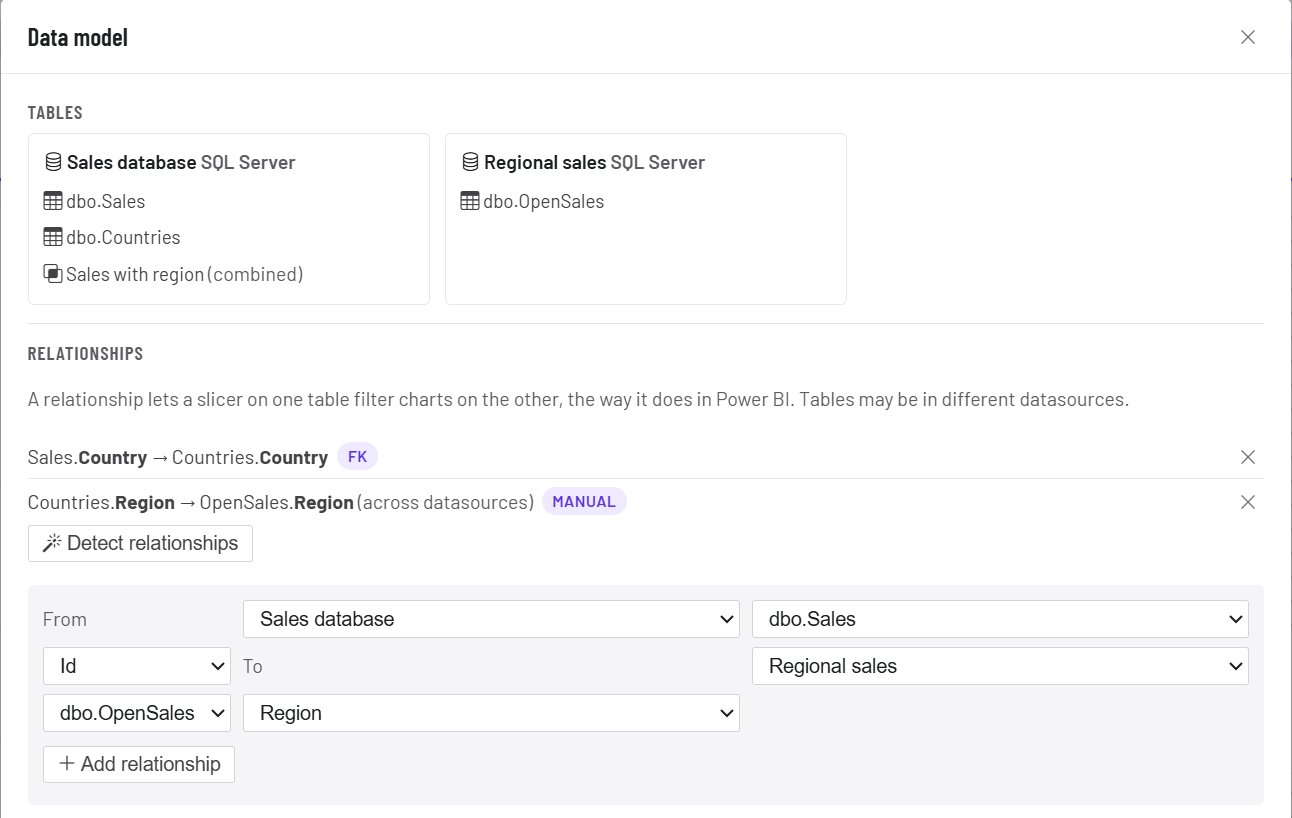Click the Sales database SQL Server heading
1292x818 pixels.
click(181, 162)
